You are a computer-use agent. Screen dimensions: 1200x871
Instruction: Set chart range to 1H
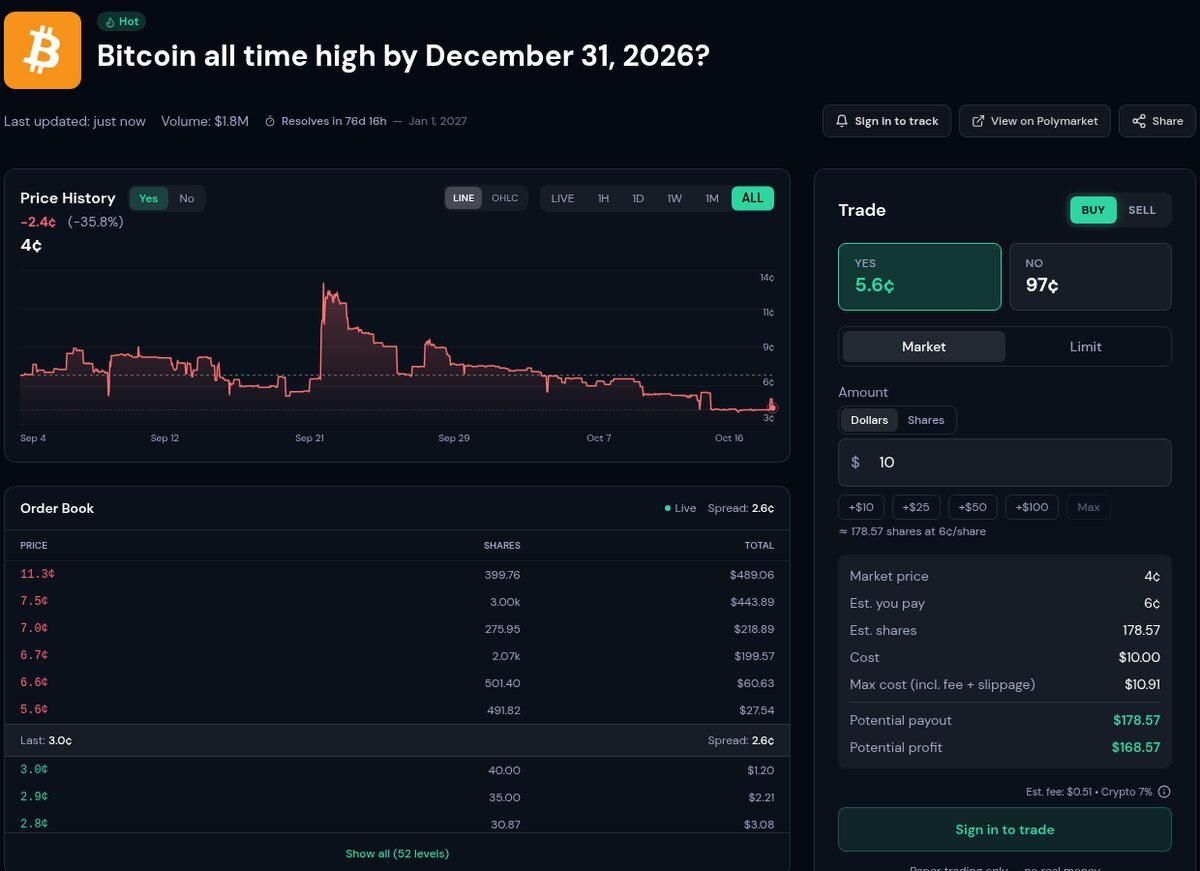click(x=603, y=198)
